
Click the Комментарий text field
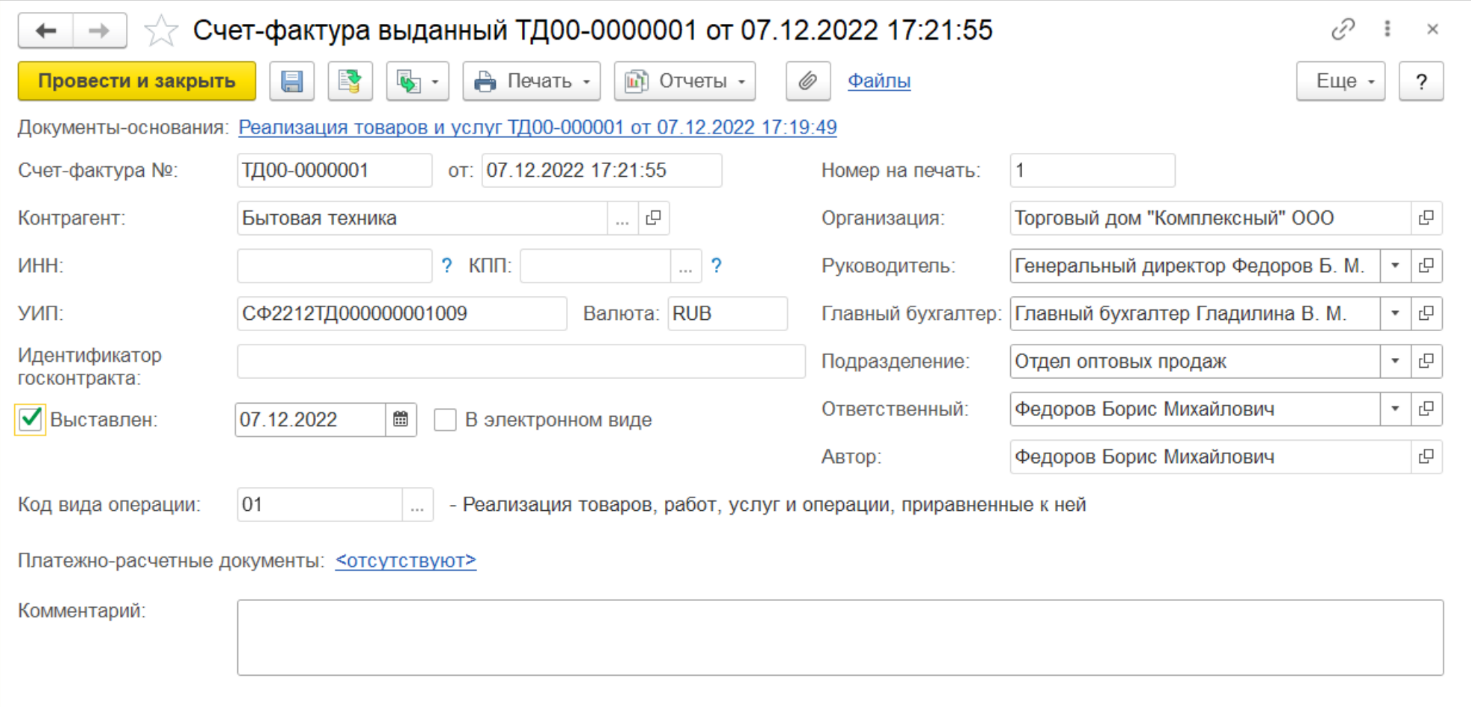(839, 637)
